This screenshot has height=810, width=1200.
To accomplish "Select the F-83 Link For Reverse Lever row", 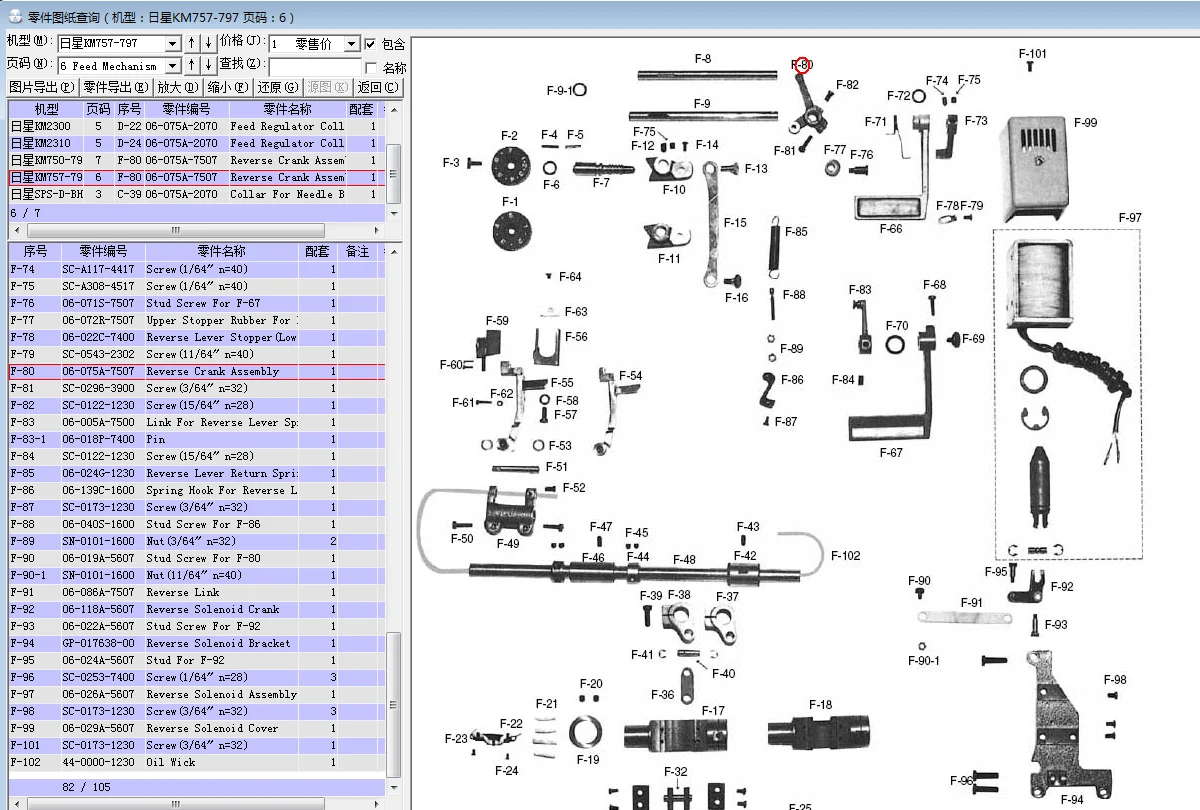I will pyautogui.click(x=197, y=422).
